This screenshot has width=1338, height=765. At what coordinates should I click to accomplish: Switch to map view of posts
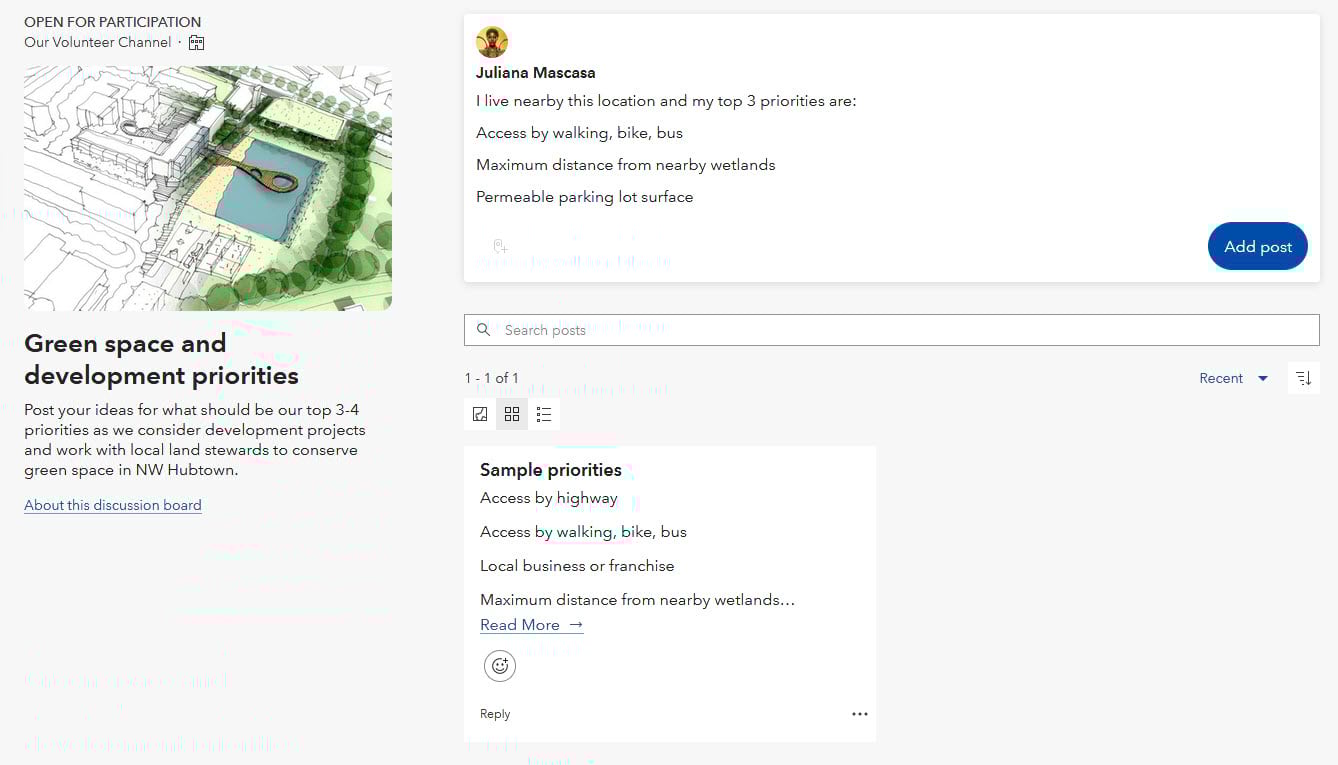pyautogui.click(x=480, y=414)
